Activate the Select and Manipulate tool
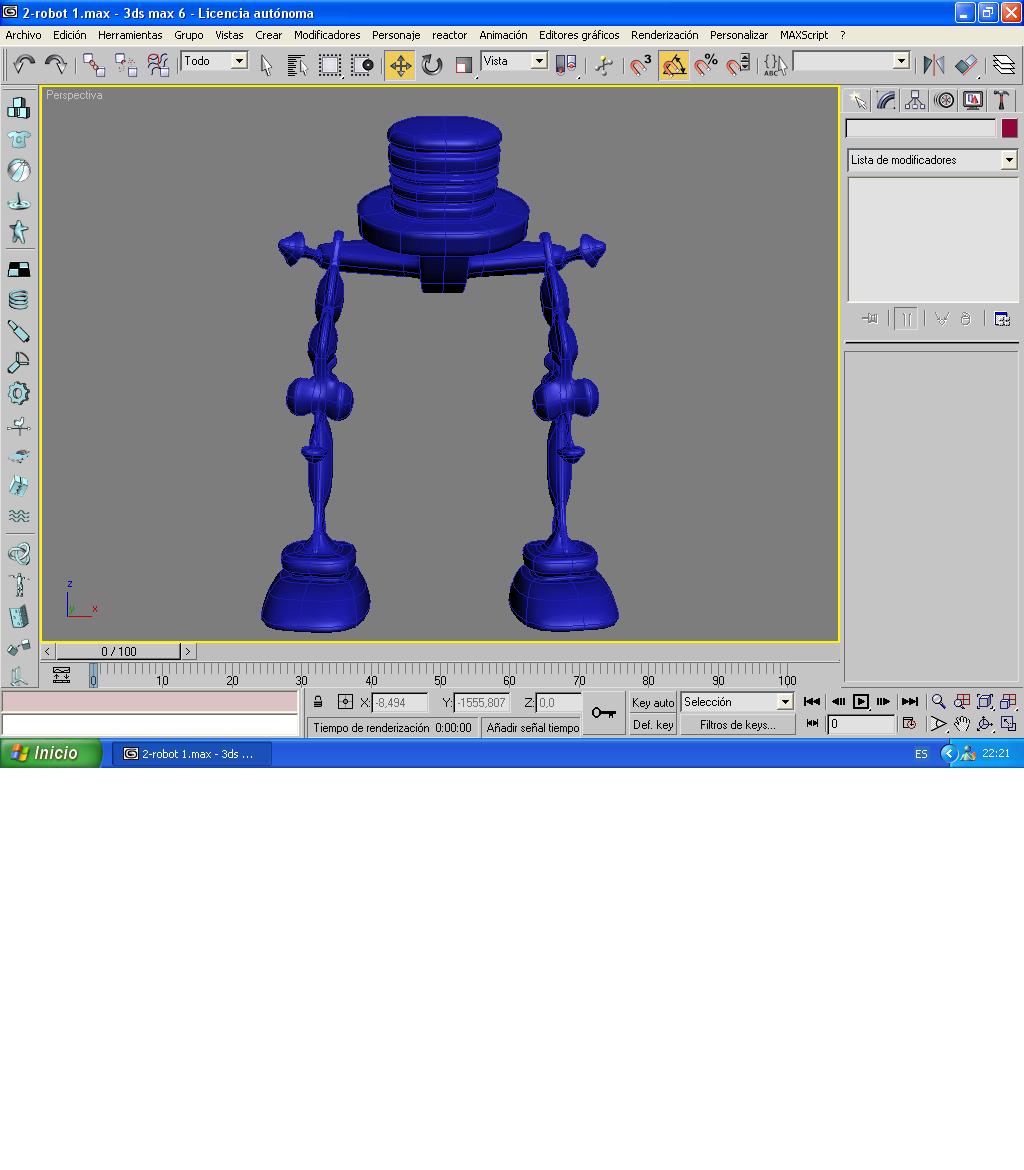 604,65
